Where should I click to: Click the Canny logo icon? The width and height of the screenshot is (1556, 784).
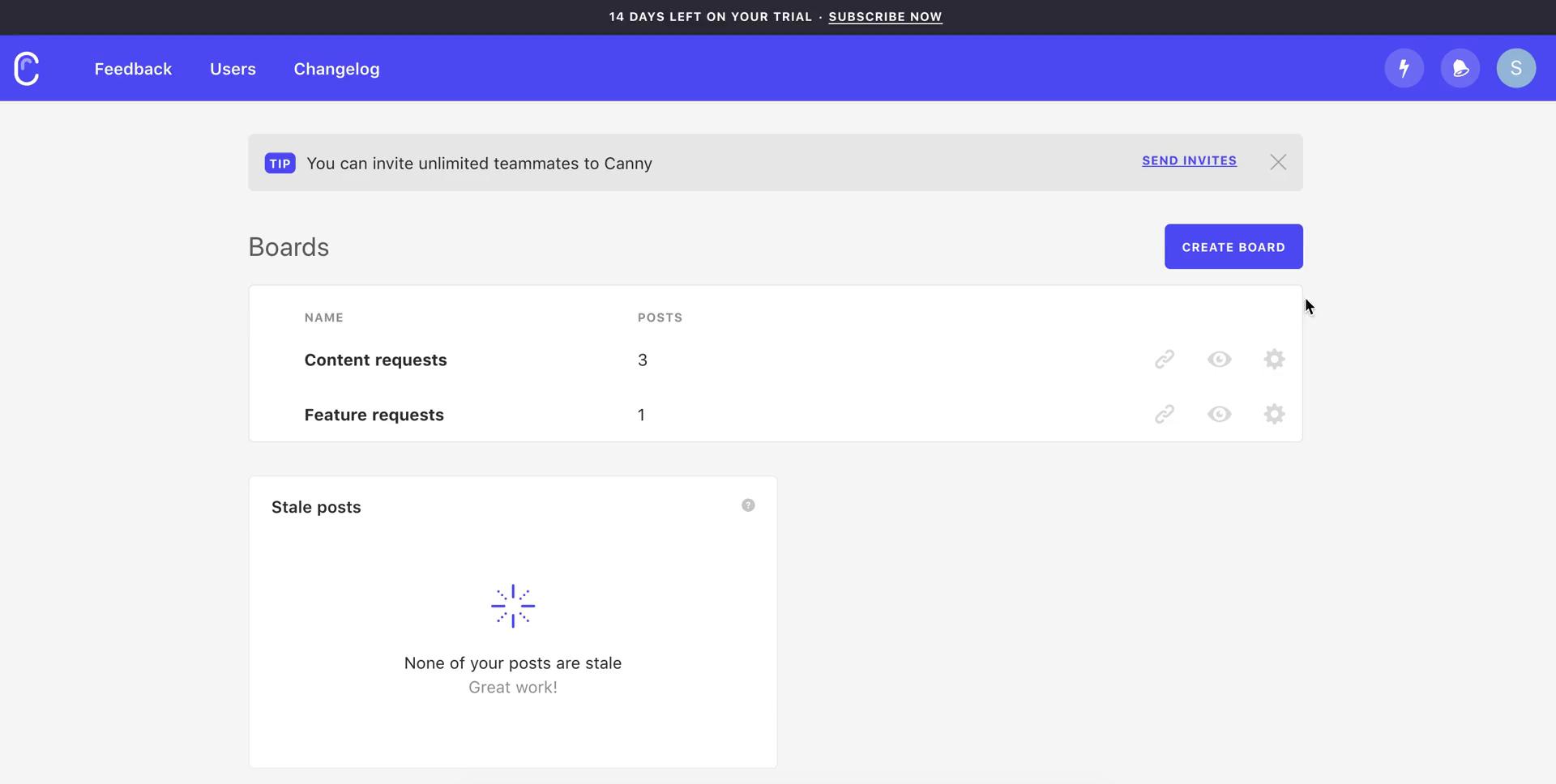click(x=27, y=69)
